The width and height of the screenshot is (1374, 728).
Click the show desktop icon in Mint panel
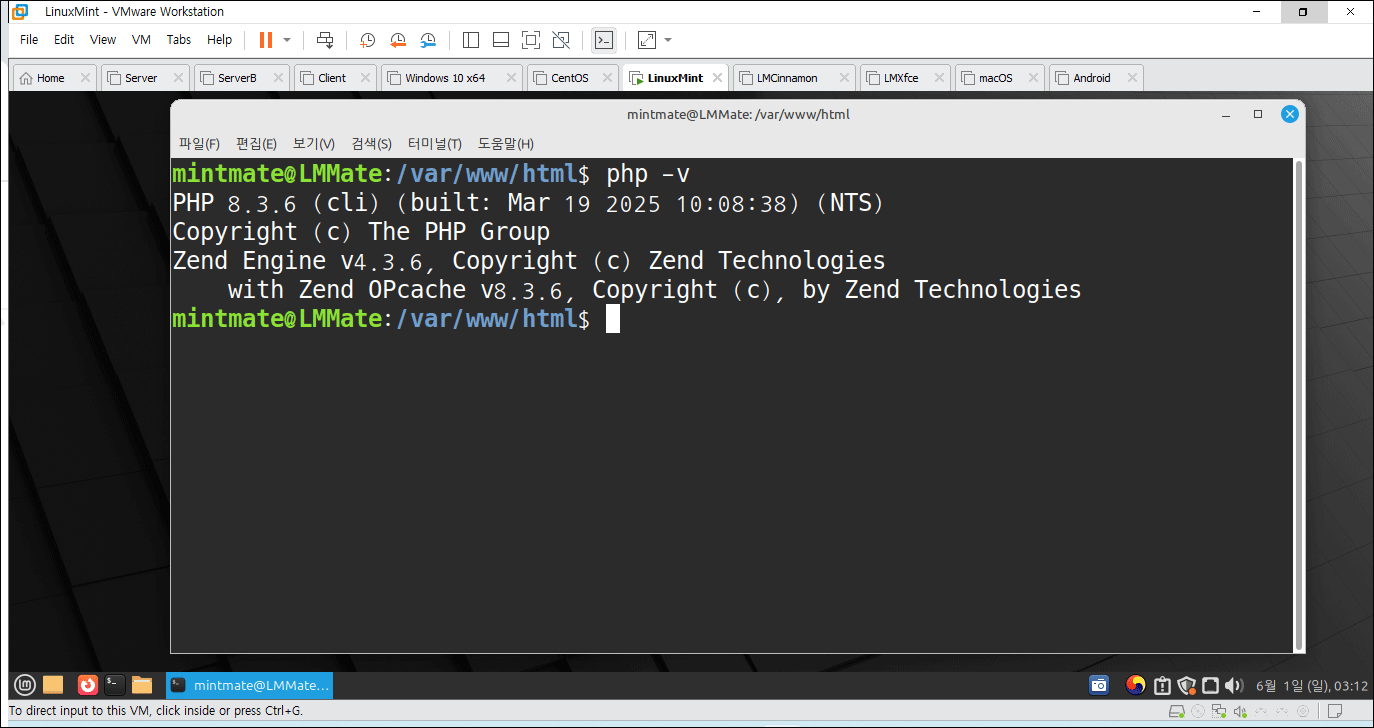54,685
